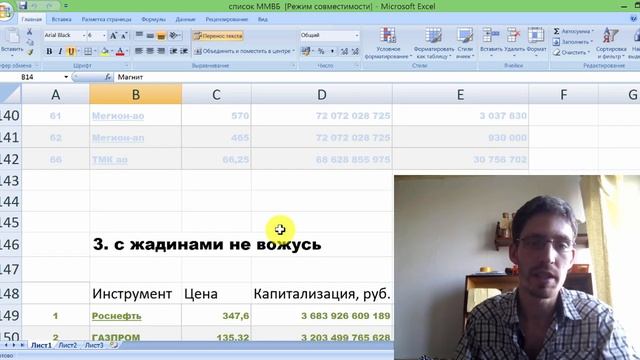The width and height of the screenshot is (640, 360).
Task: Open the font color dropdown arrow
Action: tap(127, 51)
